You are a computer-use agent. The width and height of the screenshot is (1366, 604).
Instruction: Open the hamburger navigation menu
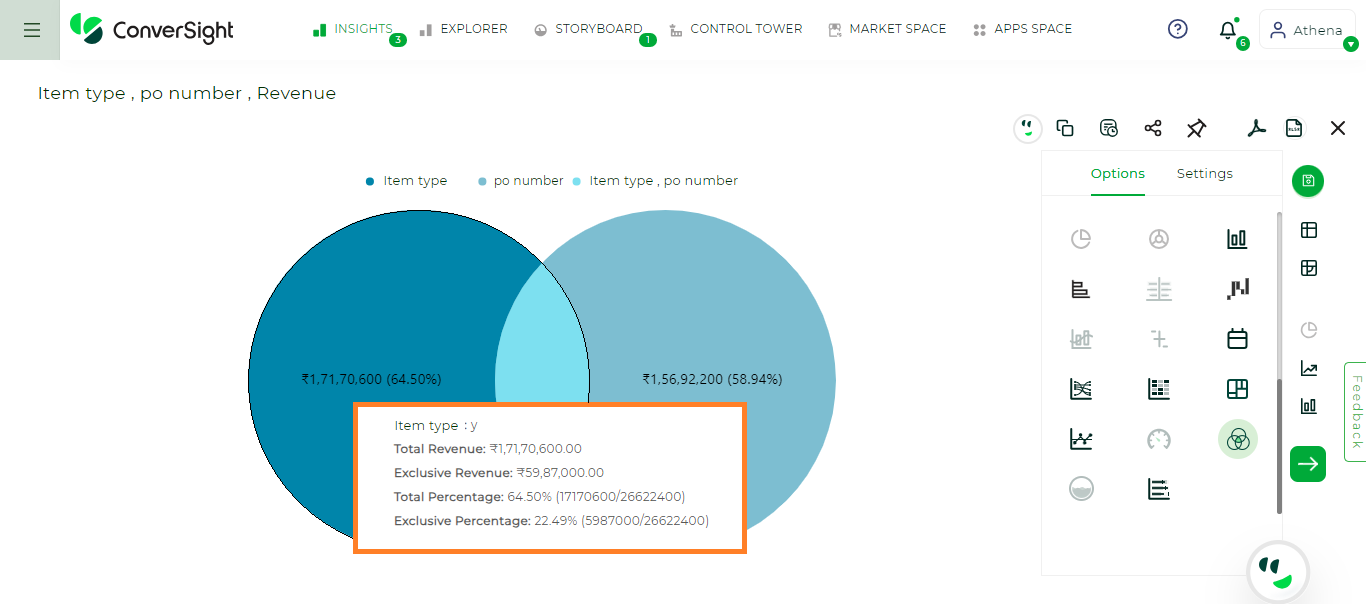click(31, 30)
